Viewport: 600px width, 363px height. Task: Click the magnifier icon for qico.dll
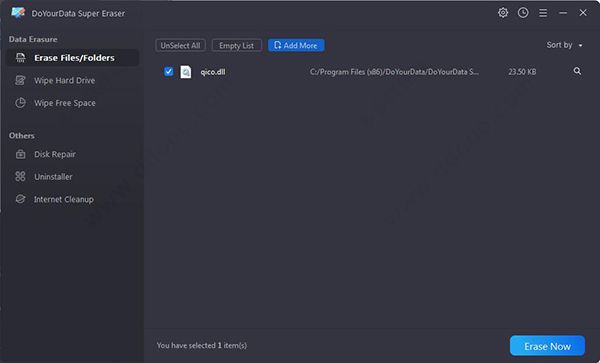[x=577, y=71]
